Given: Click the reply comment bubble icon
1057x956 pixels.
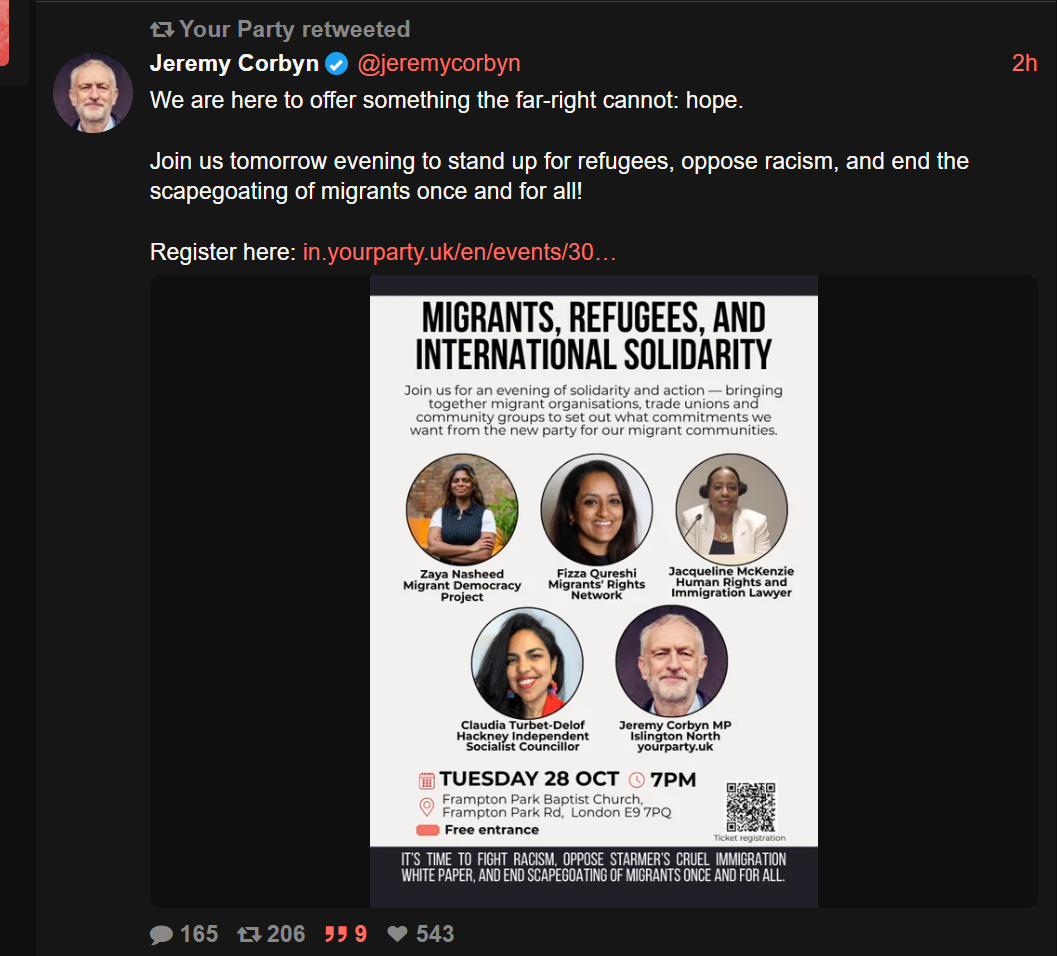Looking at the screenshot, I should 161,934.
